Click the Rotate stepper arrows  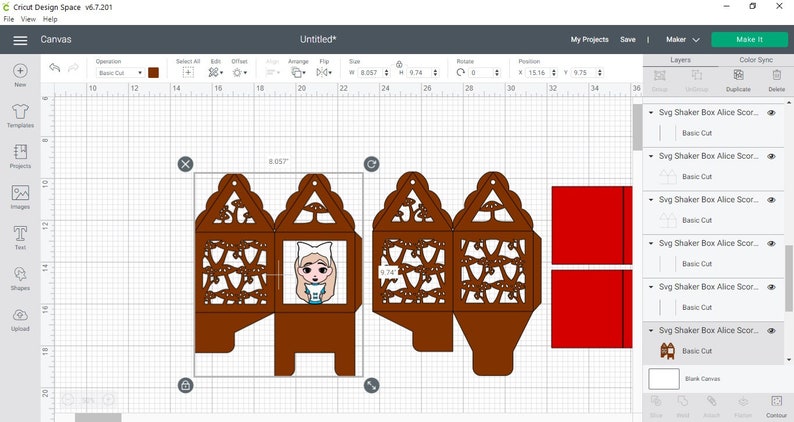pyautogui.click(x=497, y=73)
